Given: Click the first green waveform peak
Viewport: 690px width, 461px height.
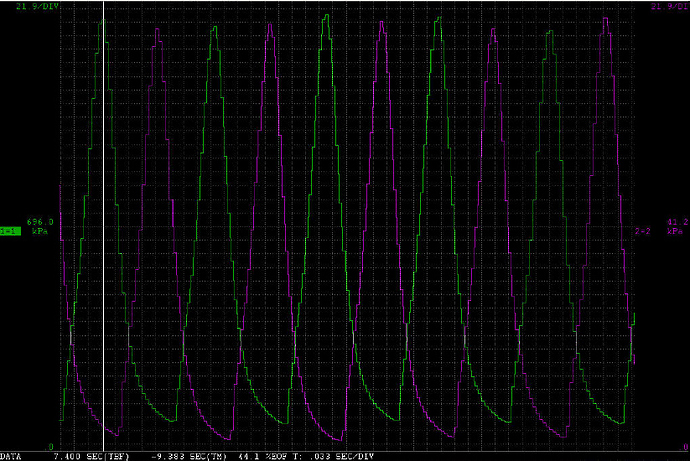Looking at the screenshot, I should point(101,20).
